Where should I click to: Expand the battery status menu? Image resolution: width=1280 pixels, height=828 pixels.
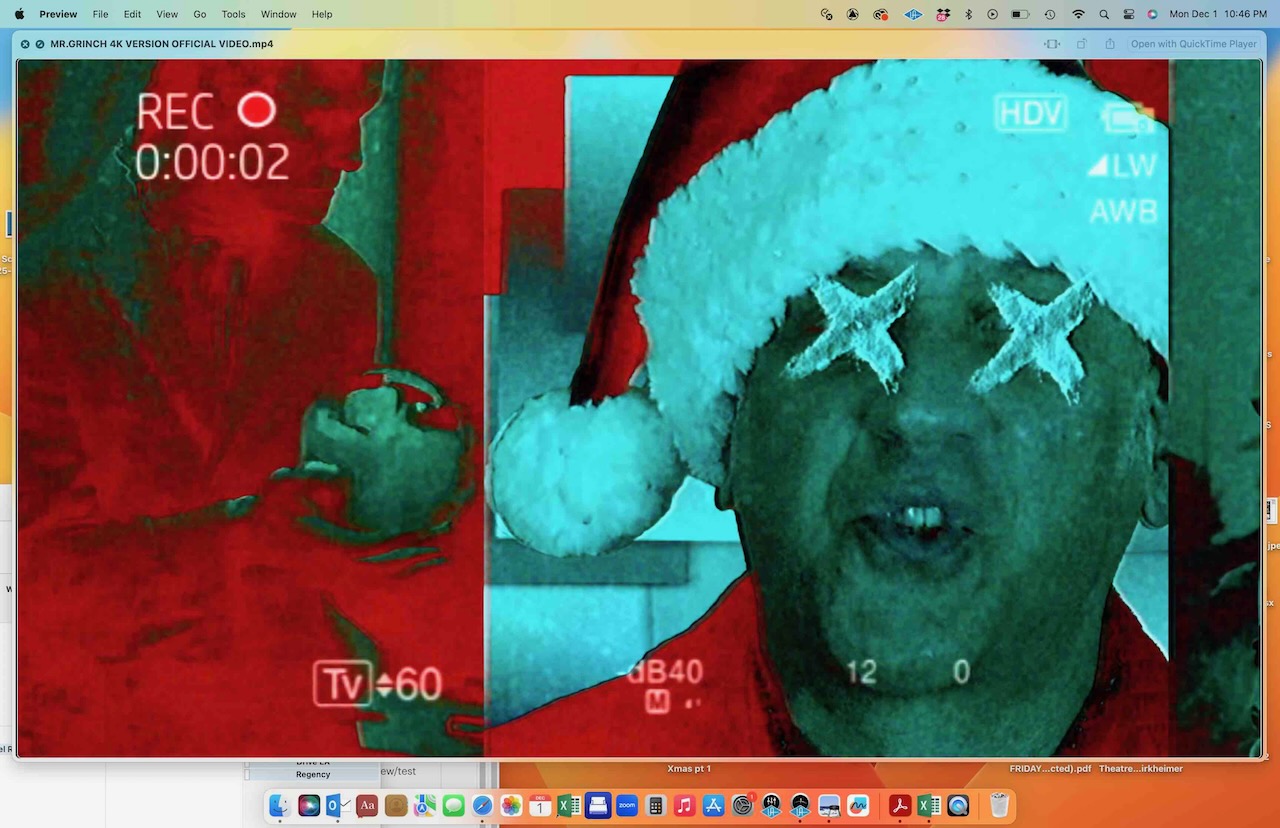[x=1020, y=14]
